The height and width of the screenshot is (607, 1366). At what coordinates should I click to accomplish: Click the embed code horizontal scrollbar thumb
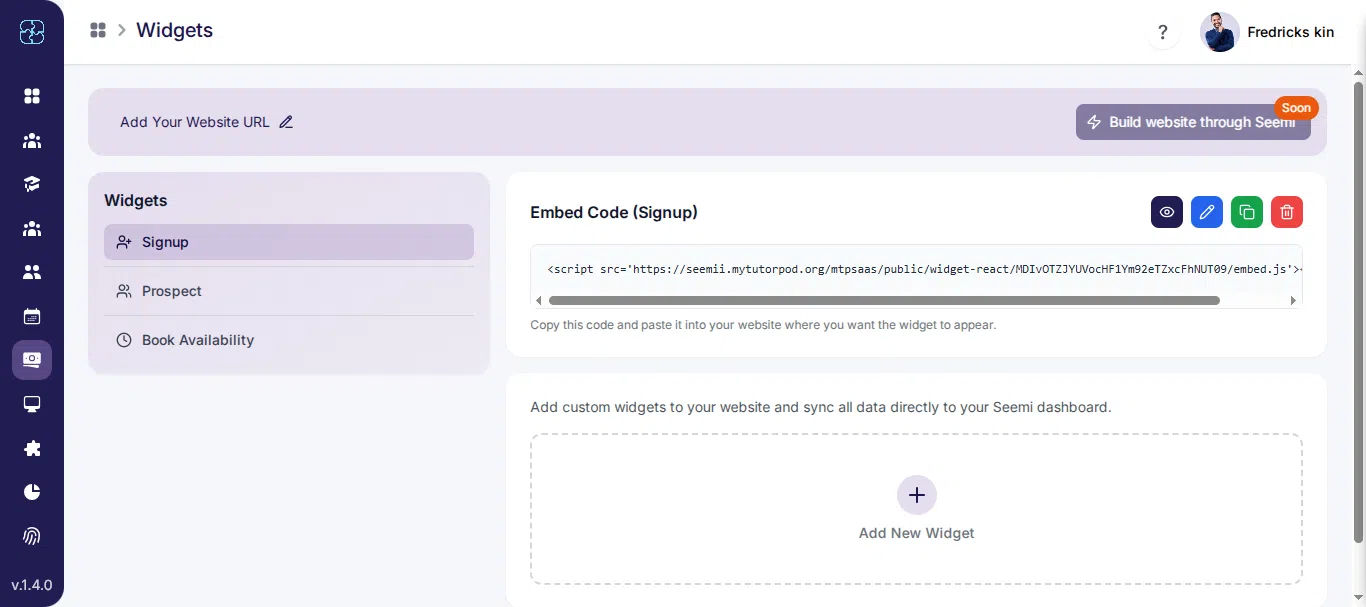[x=884, y=300]
